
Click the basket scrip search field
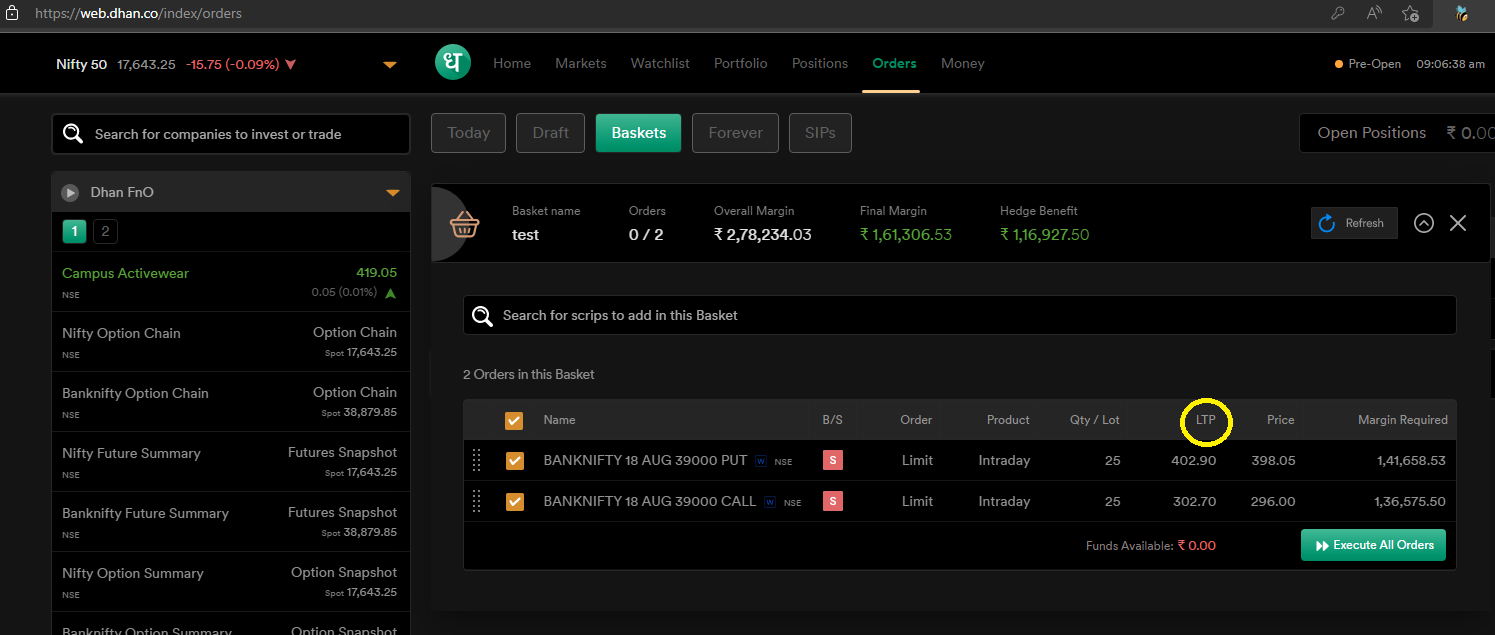[960, 315]
